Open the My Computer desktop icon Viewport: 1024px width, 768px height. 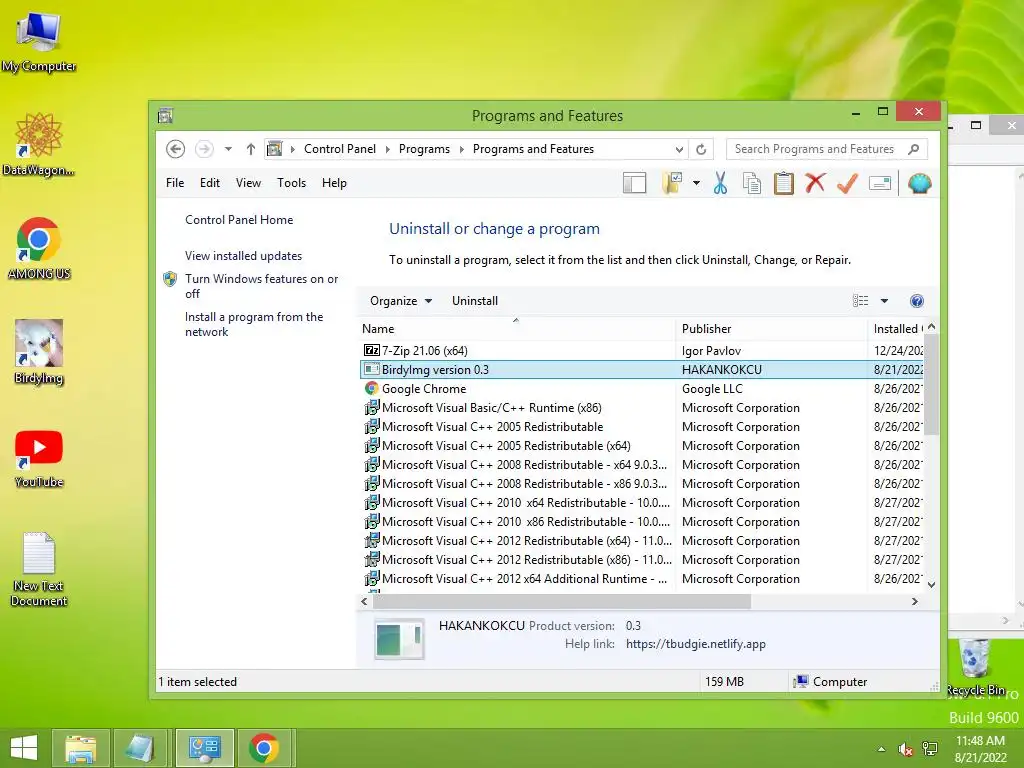39,42
